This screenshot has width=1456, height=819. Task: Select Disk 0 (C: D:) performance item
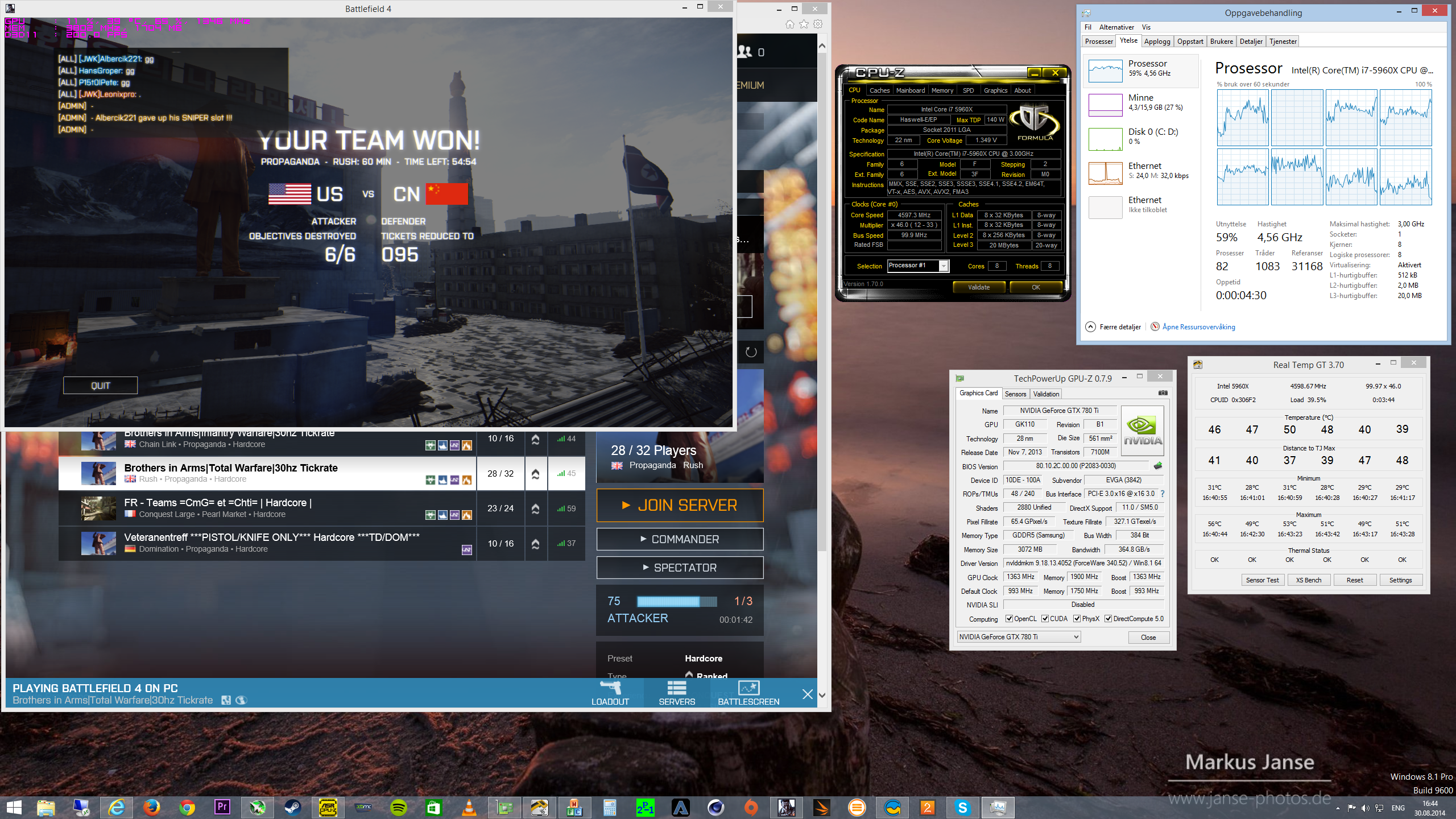point(1141,138)
